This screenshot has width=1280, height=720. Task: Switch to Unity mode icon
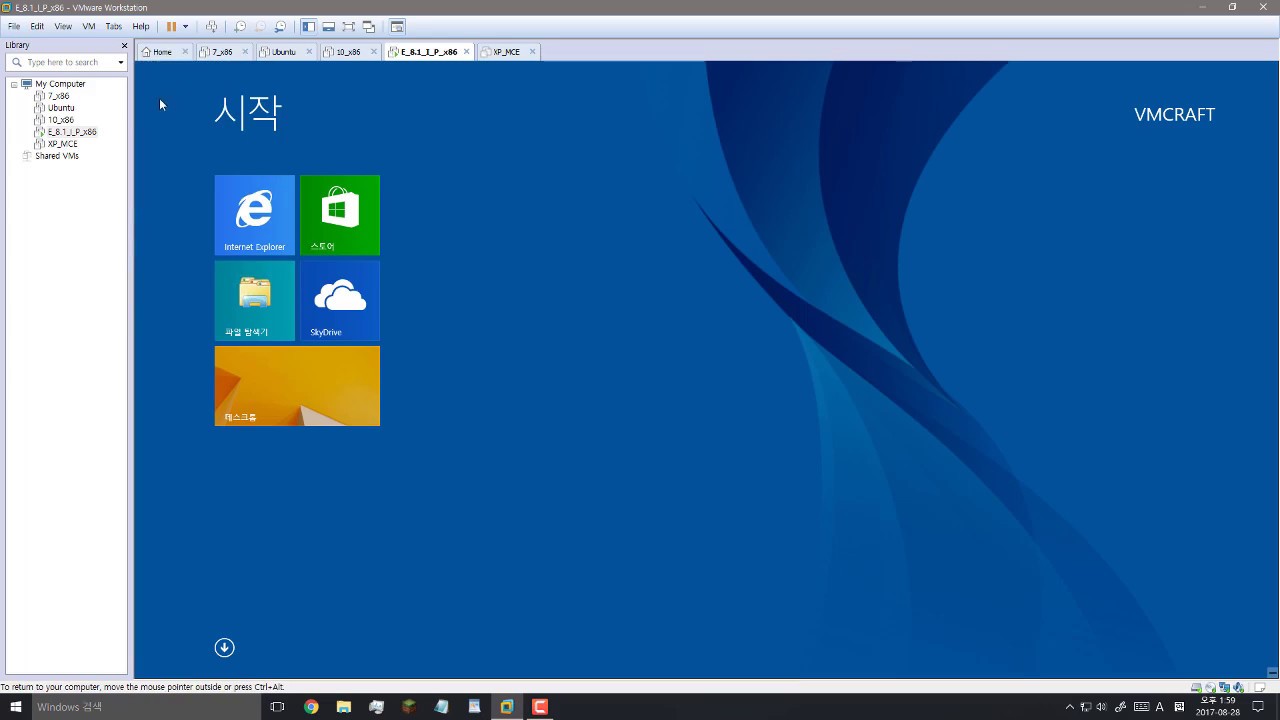tap(368, 26)
